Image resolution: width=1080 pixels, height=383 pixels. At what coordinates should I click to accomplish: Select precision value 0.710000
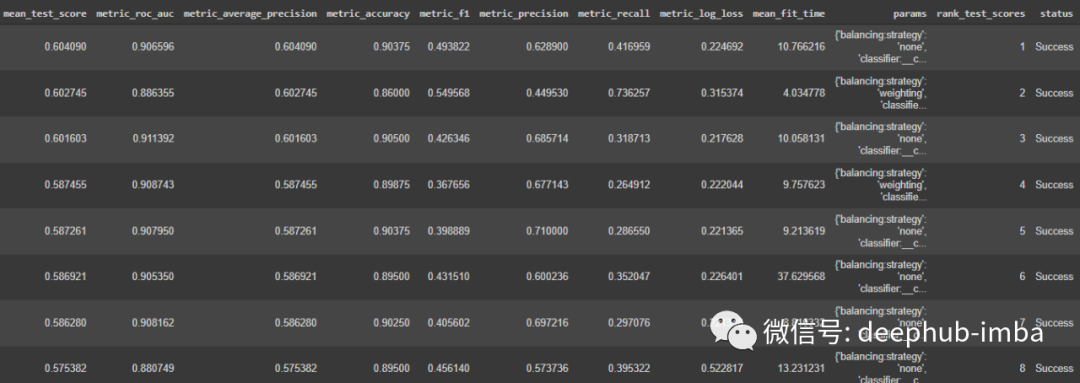pyautogui.click(x=548, y=231)
